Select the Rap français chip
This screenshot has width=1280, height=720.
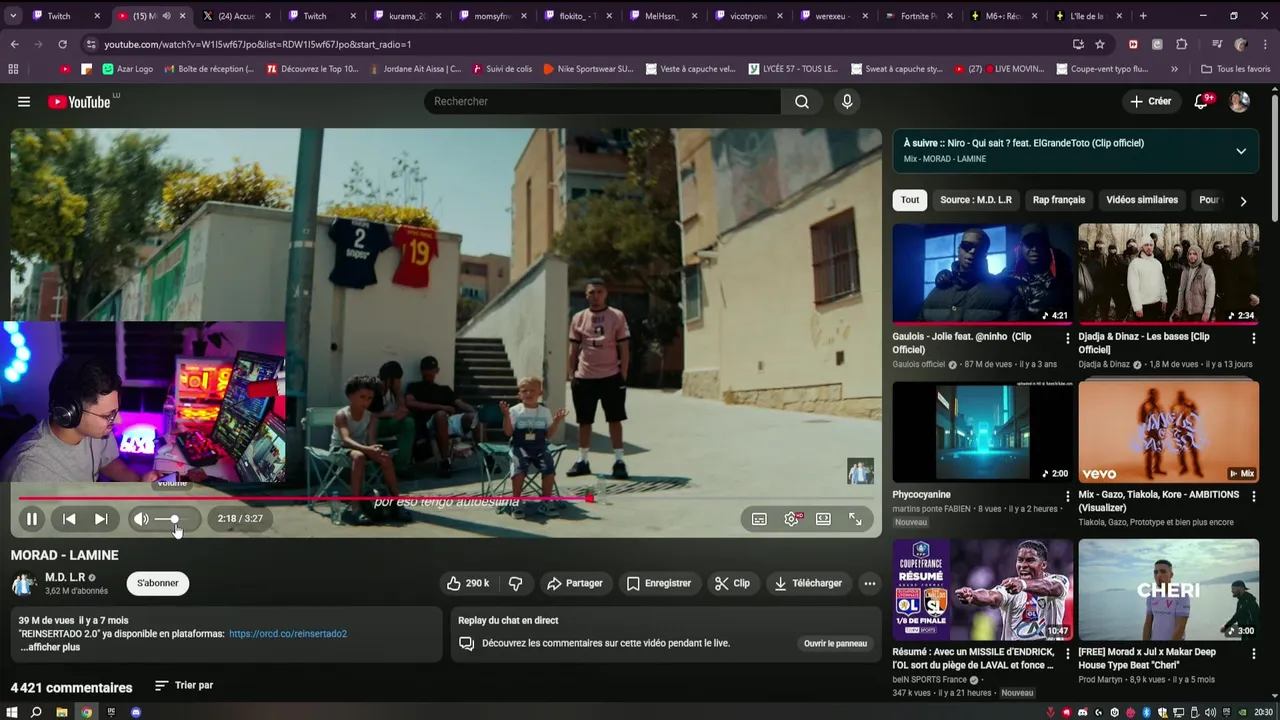(1059, 200)
